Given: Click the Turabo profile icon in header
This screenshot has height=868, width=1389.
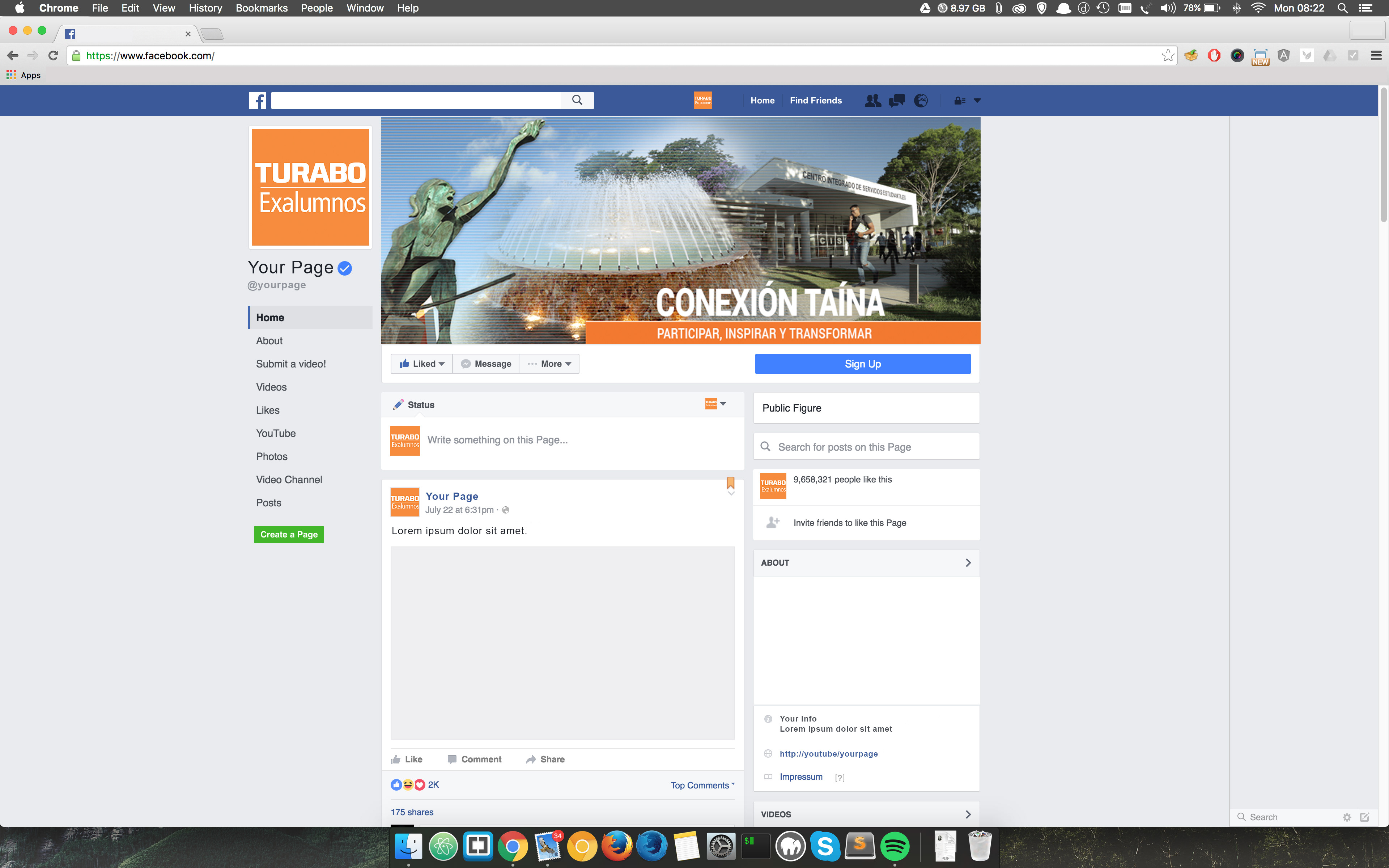Looking at the screenshot, I should 702,101.
